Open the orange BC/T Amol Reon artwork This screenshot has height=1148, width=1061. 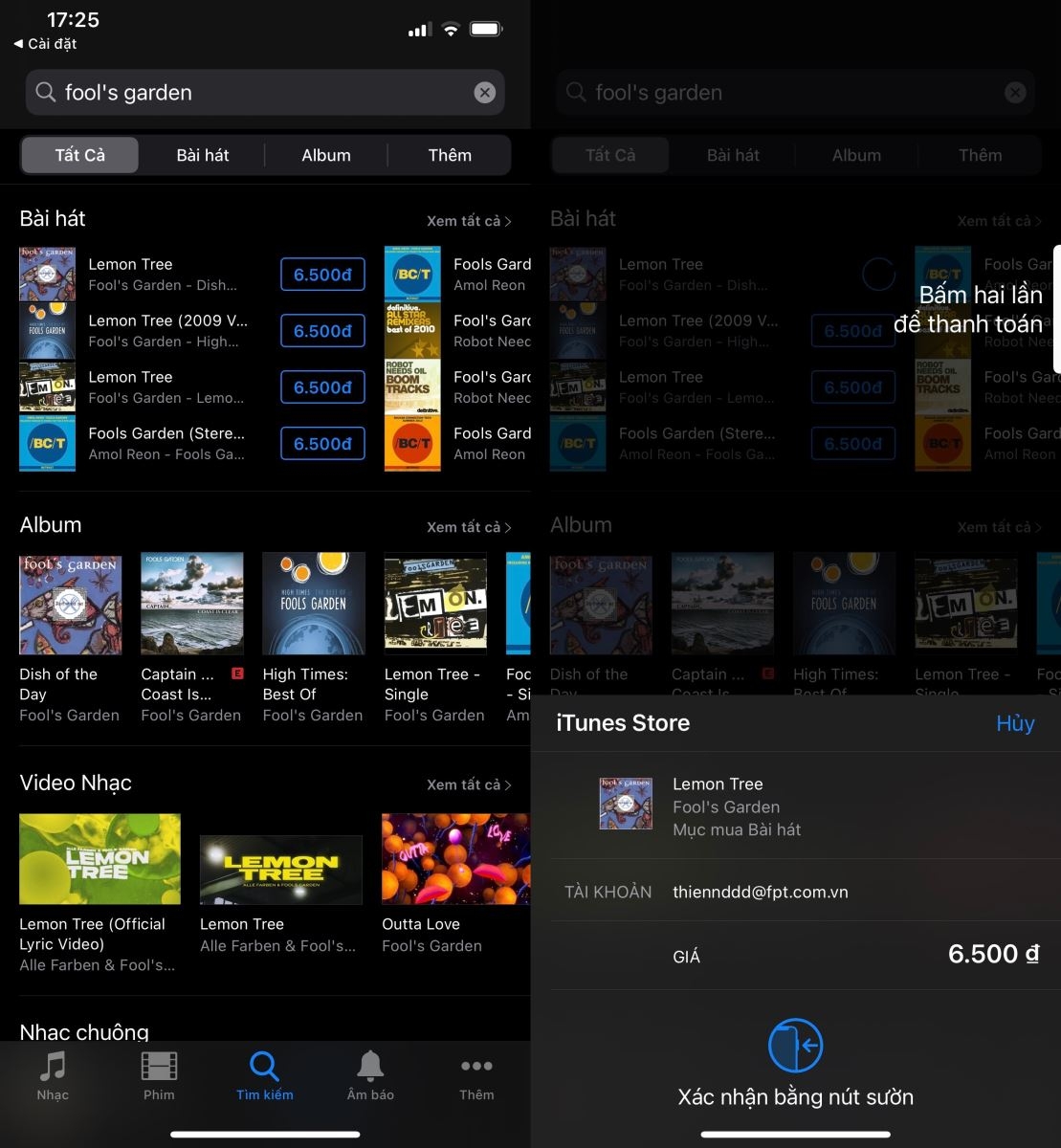click(x=412, y=443)
